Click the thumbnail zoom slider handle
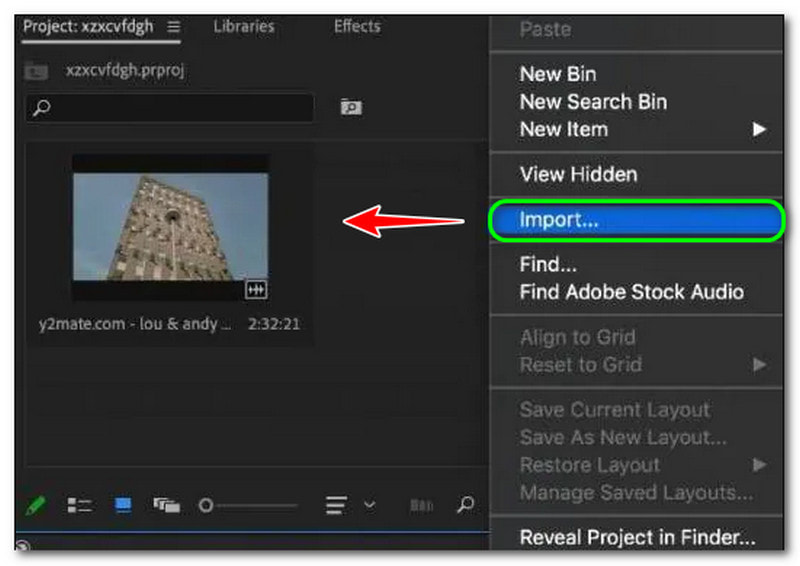800x566 pixels. (206, 505)
